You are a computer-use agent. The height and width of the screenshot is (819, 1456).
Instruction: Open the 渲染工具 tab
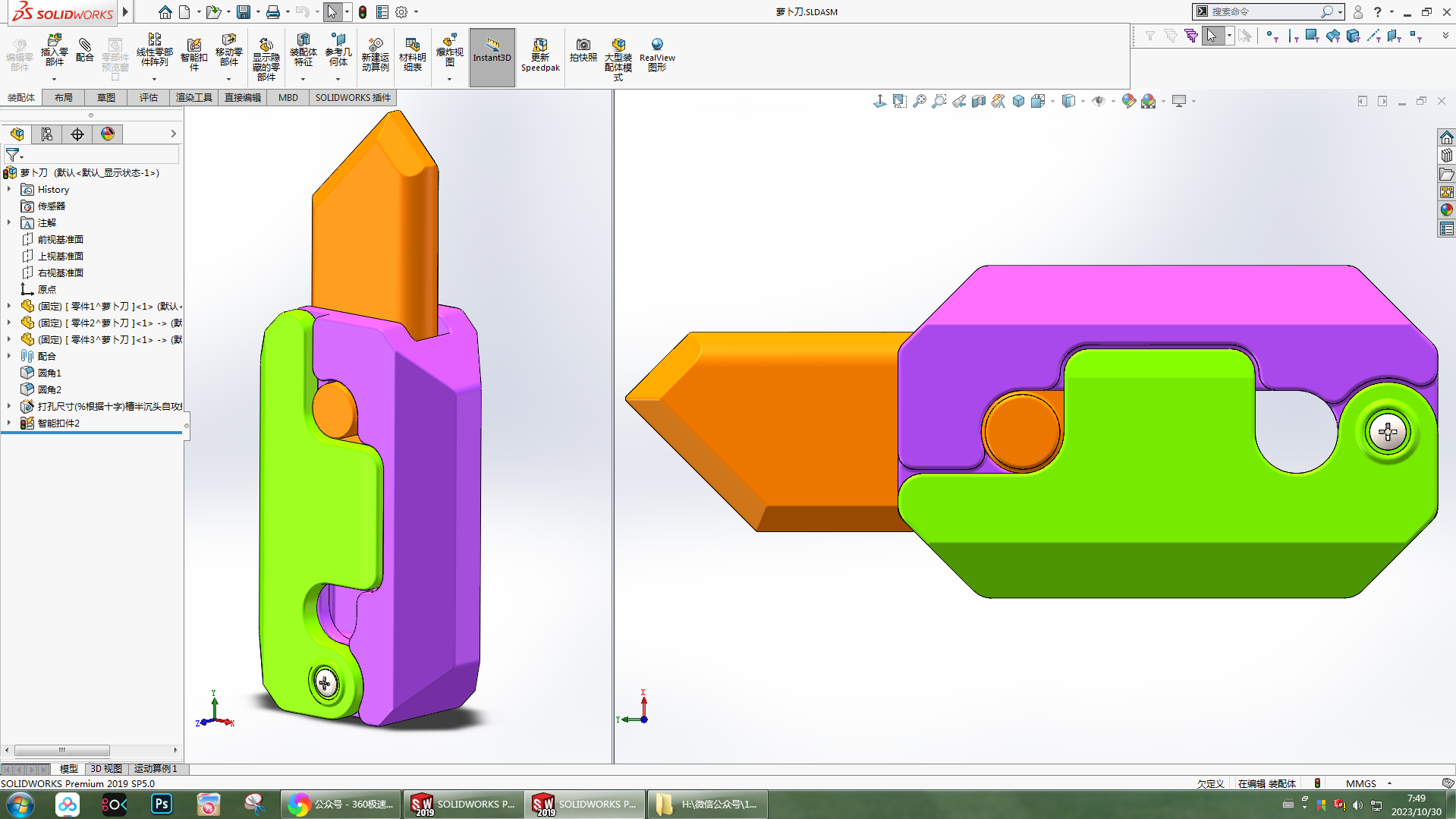(194, 98)
